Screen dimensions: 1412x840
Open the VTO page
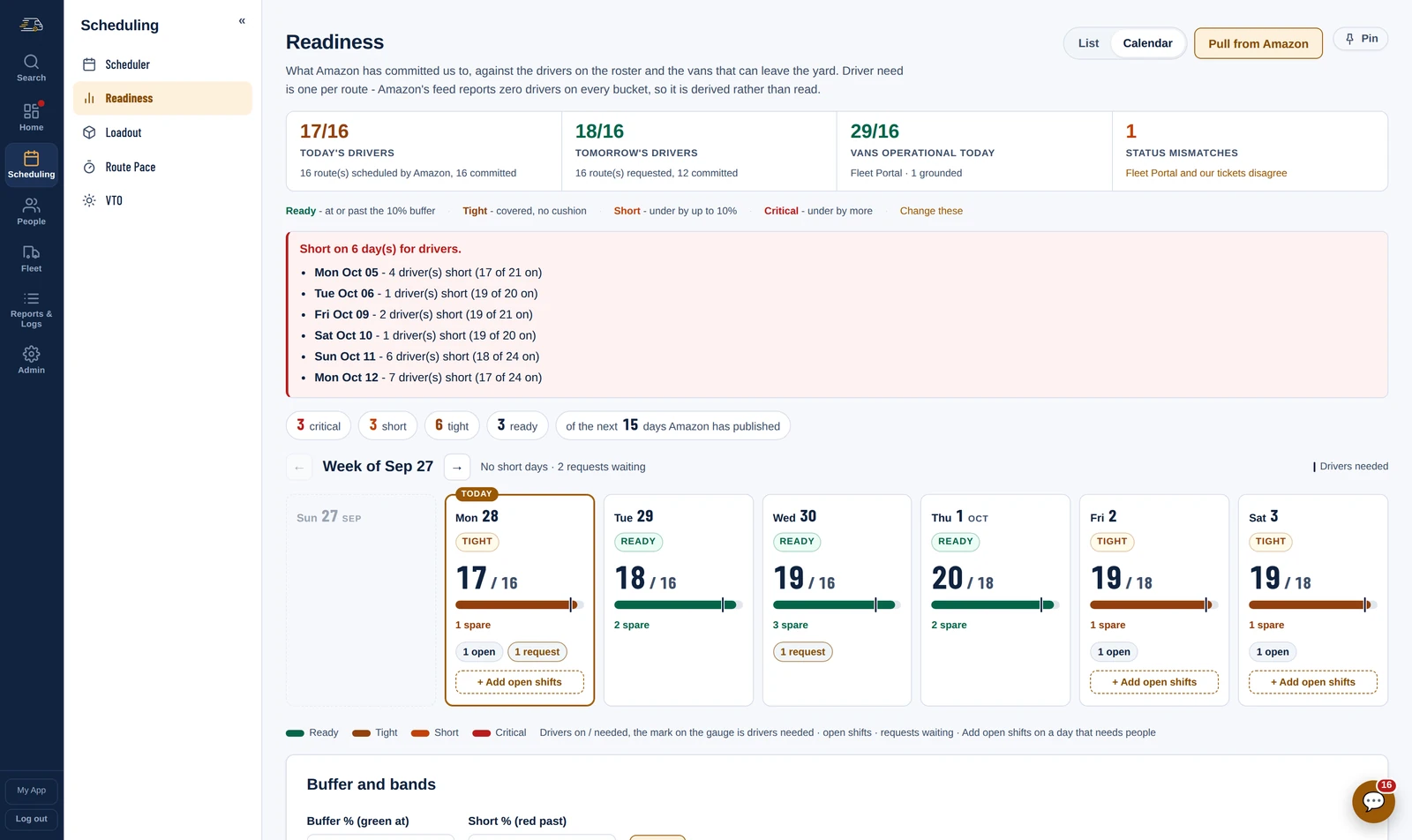(162, 200)
